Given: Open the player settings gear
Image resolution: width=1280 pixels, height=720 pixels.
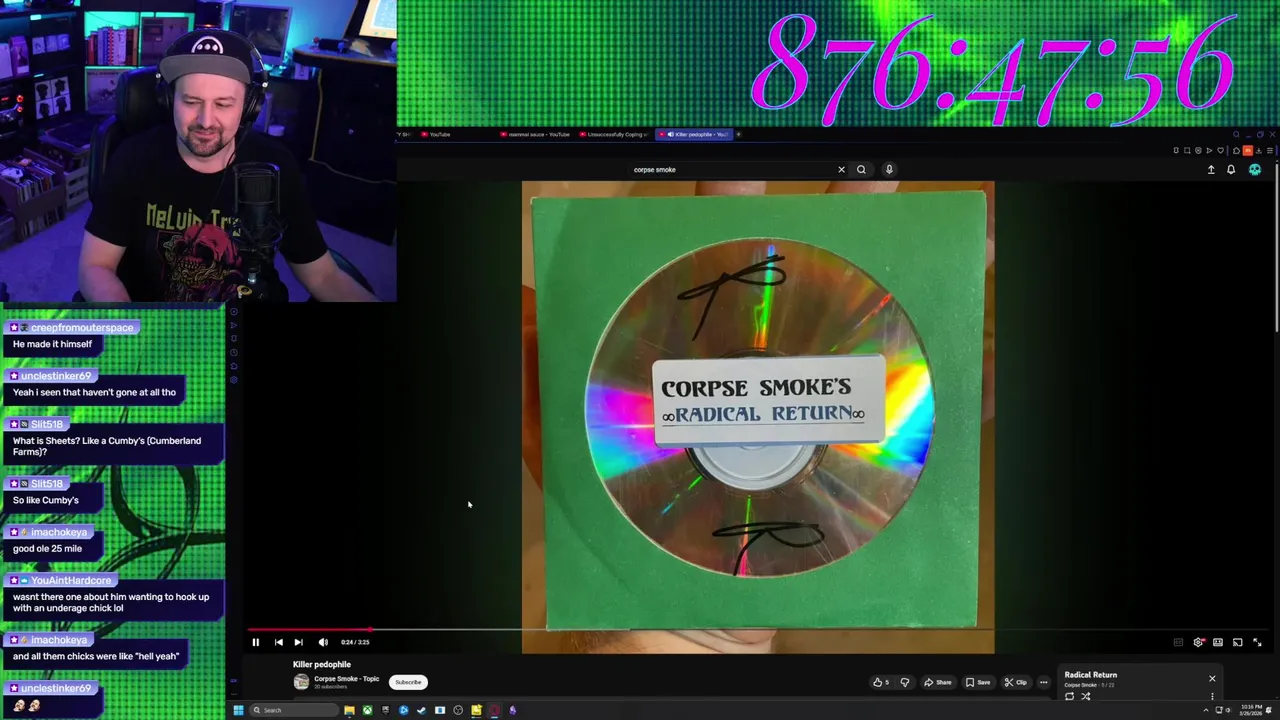Looking at the screenshot, I should point(1198,642).
